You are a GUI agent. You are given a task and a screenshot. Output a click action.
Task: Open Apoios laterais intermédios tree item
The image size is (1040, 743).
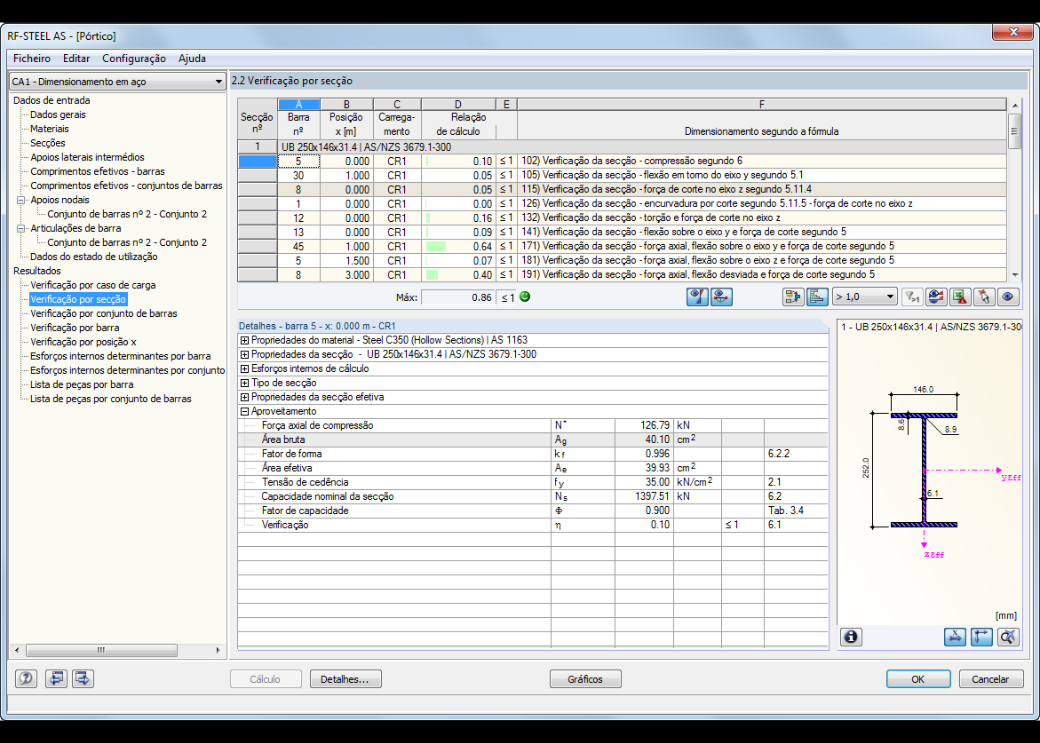tap(87, 157)
